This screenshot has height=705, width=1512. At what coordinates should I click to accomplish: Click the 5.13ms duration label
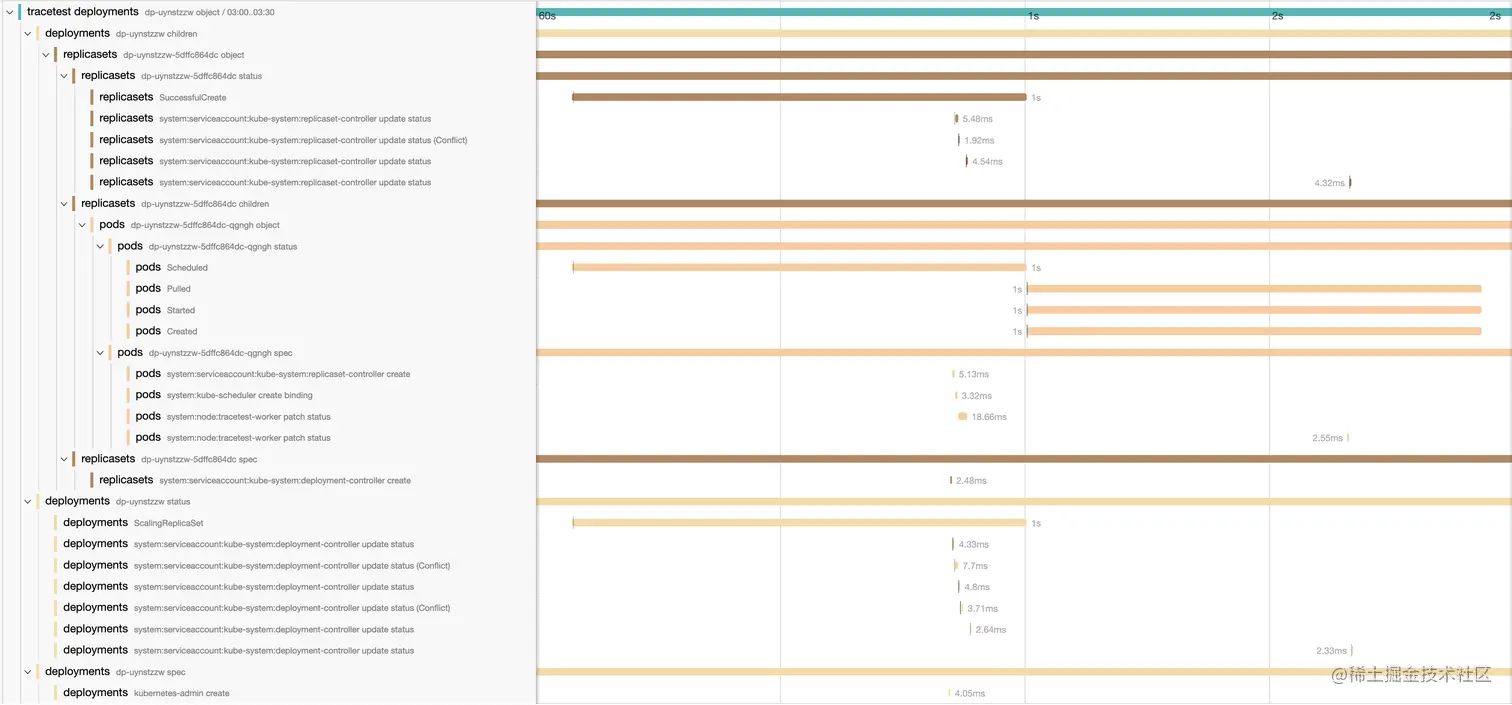pos(974,374)
